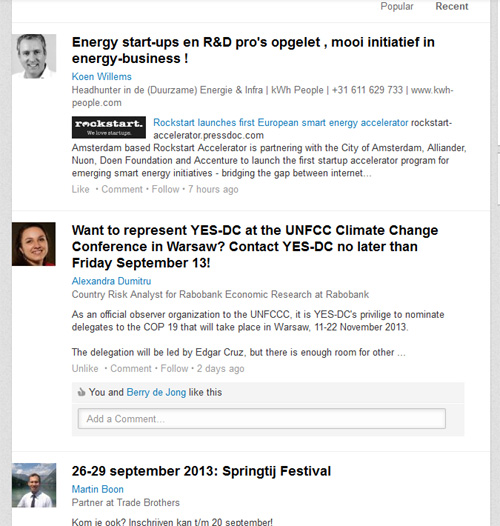The image size is (500, 526).
Task: Open Martin Boon's profile photo
Action: pos(34,485)
